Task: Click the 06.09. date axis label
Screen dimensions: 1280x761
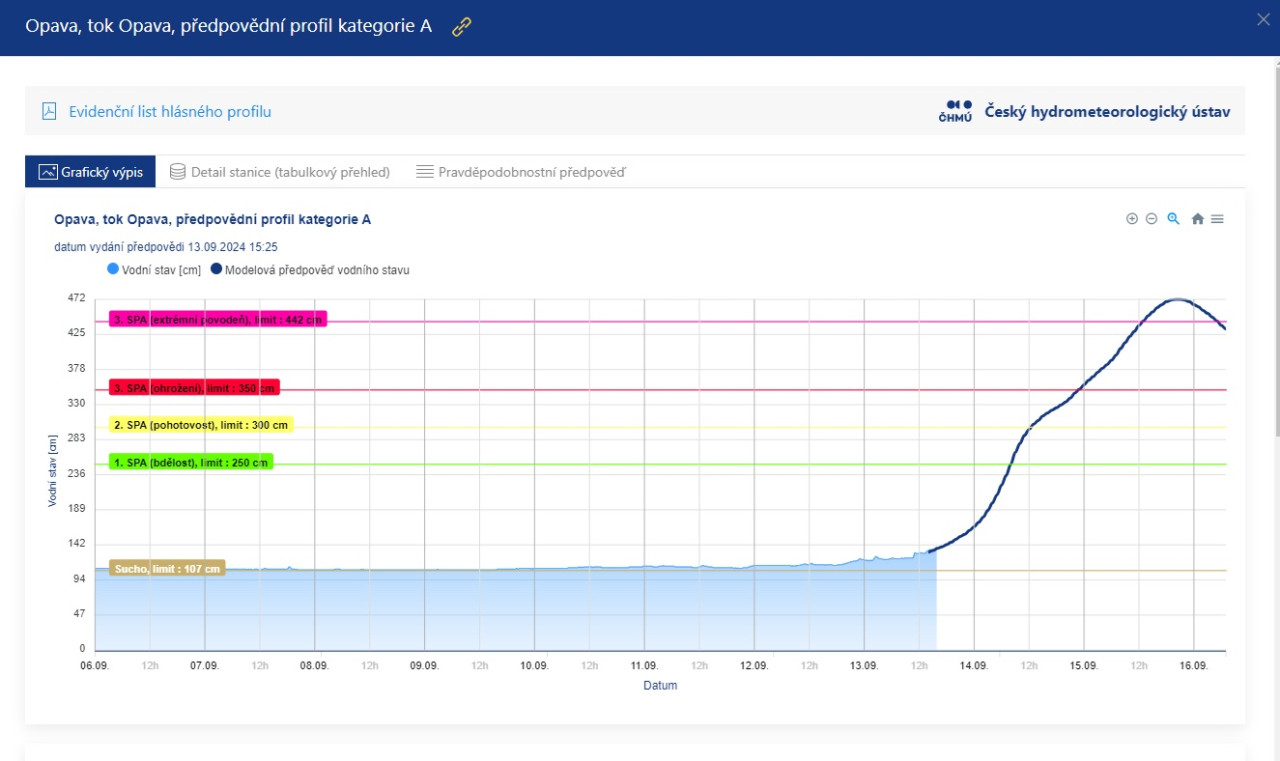Action: point(95,666)
